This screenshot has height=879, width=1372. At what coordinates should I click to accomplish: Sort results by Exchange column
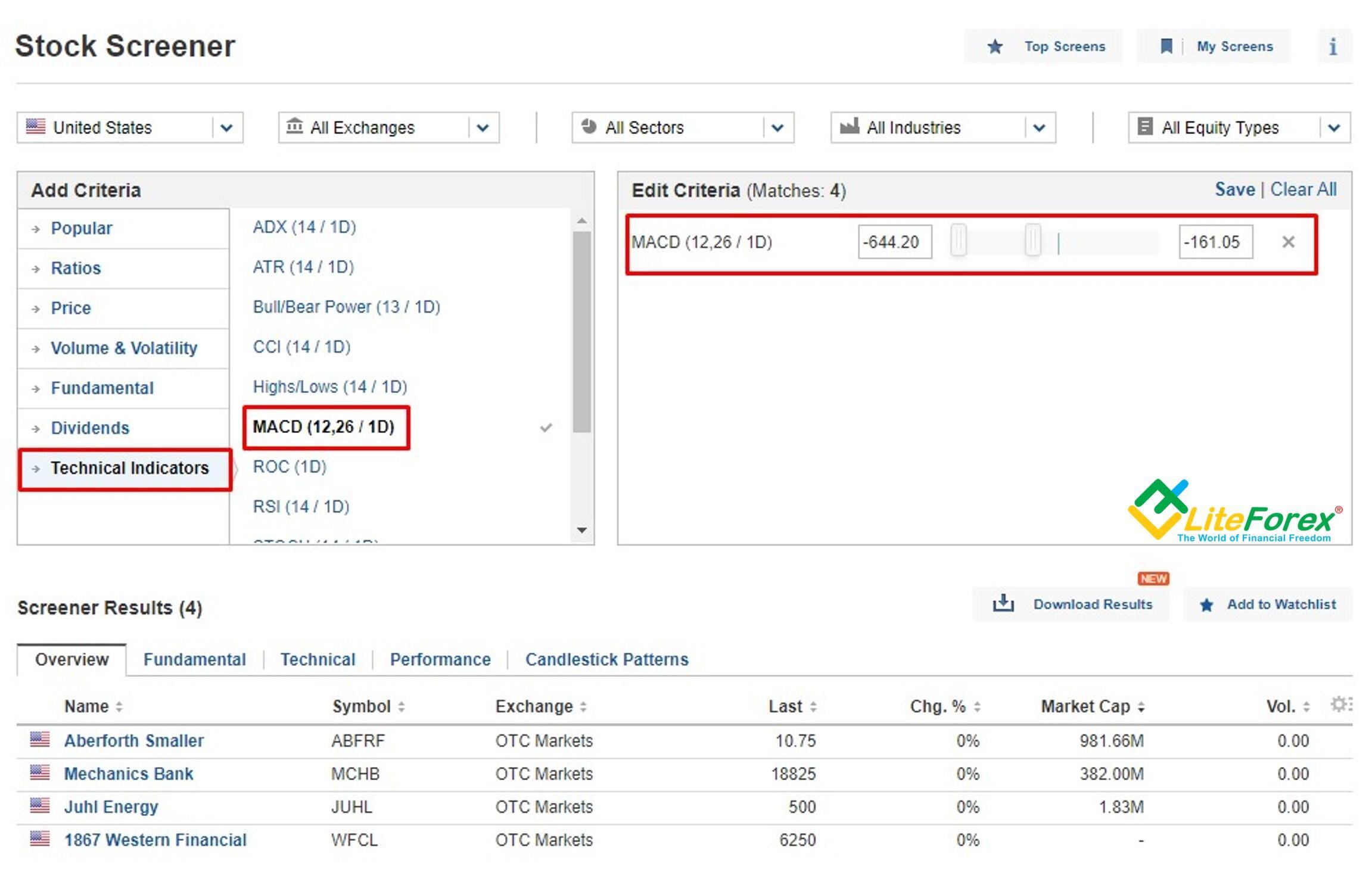click(x=542, y=706)
